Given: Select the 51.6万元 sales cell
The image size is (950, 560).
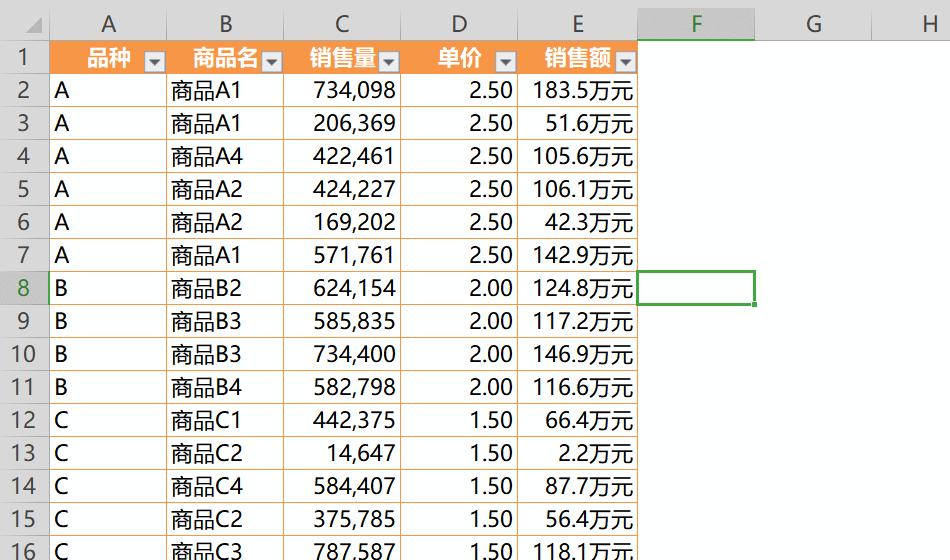Looking at the screenshot, I should pyautogui.click(x=577, y=124).
